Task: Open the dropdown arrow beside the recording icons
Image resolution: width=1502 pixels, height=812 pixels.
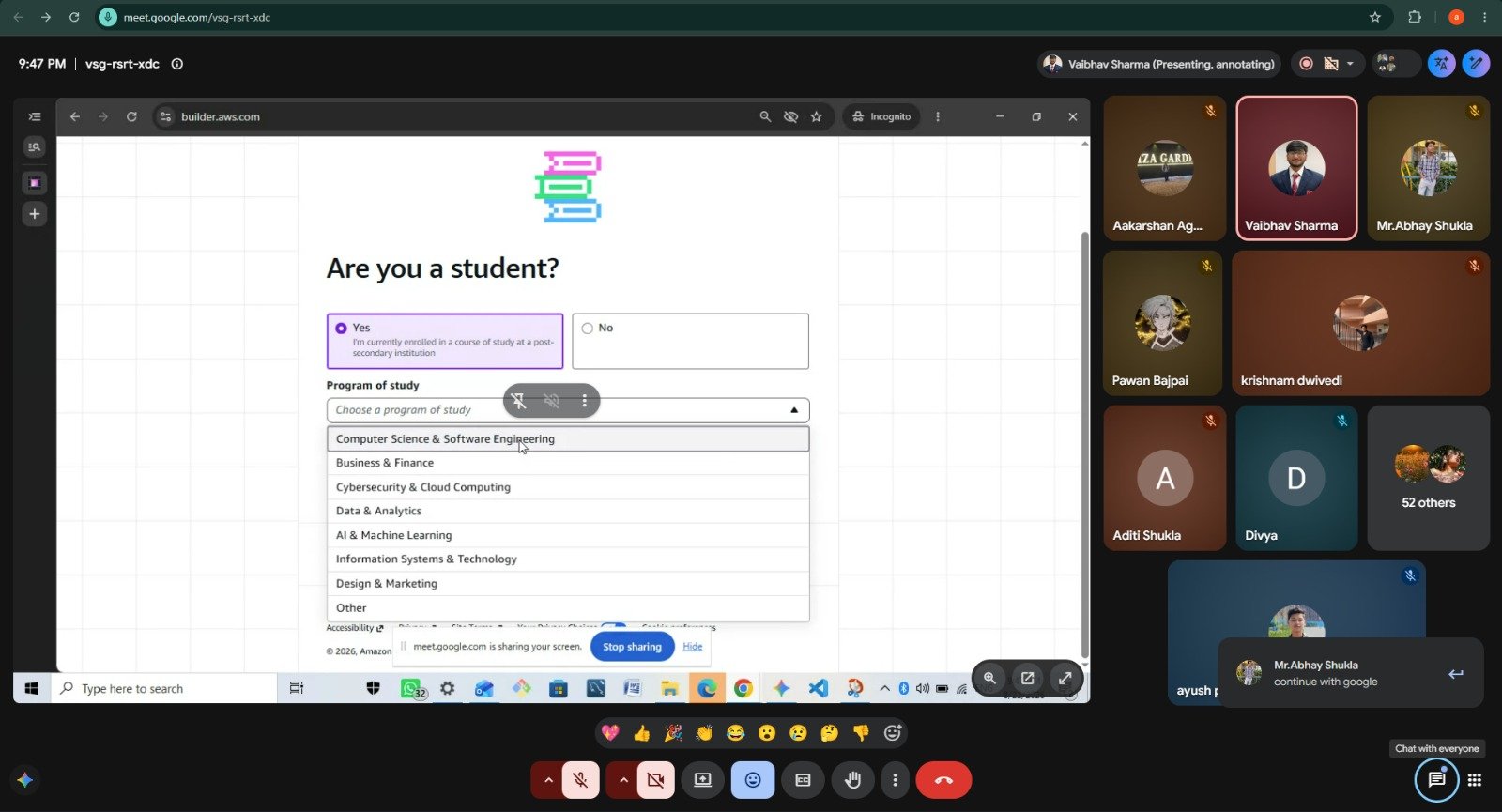Action: [x=1350, y=64]
